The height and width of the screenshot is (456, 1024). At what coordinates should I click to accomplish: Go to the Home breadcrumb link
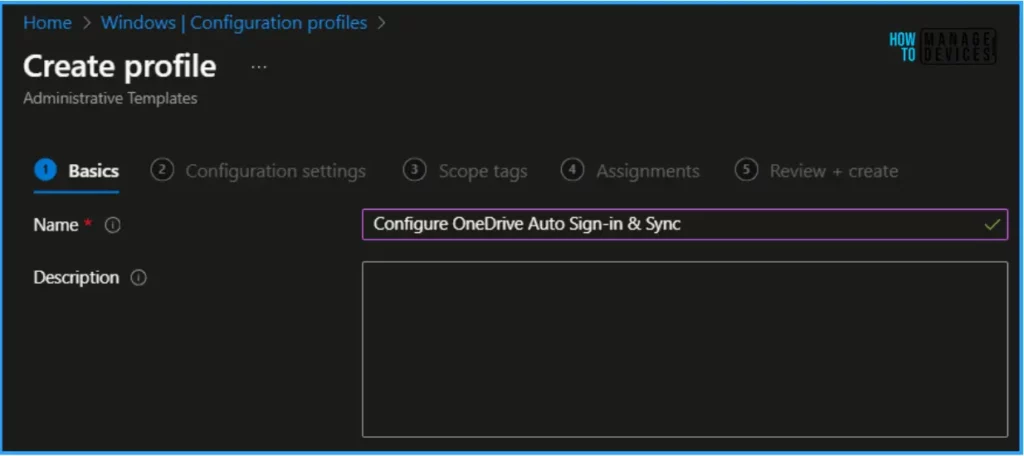click(x=47, y=23)
